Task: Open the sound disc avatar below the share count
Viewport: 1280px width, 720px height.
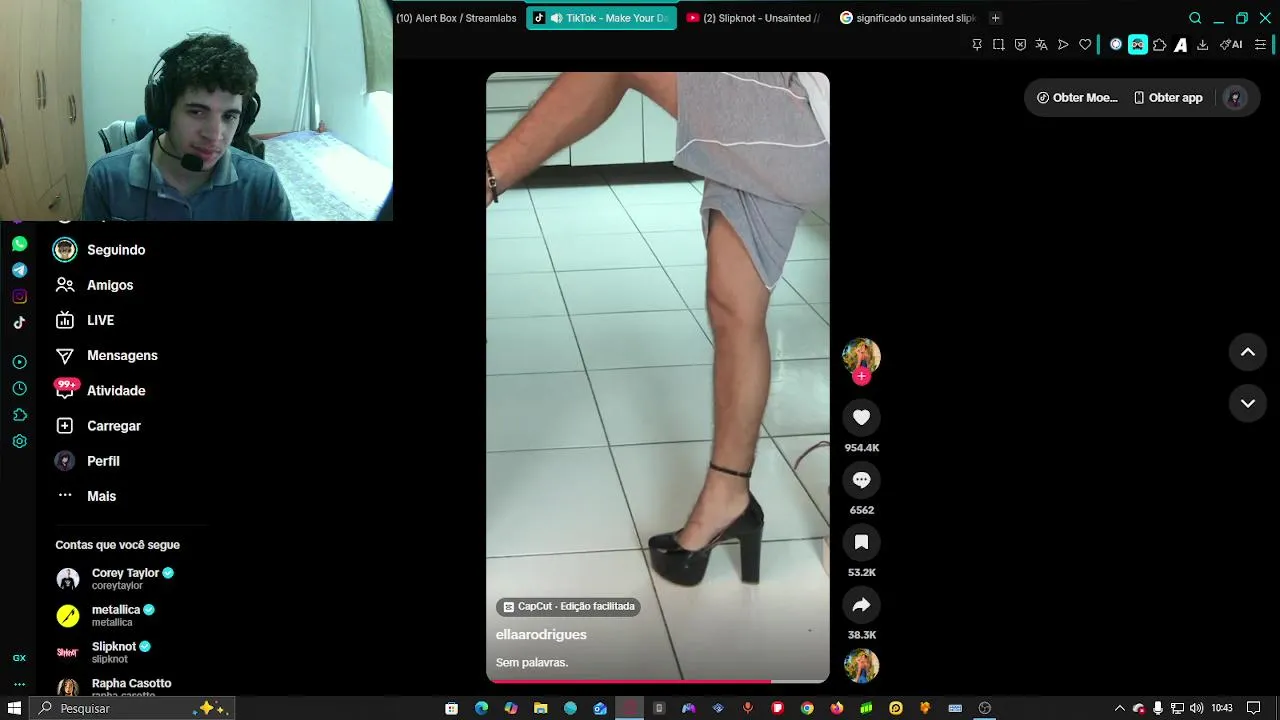Action: tap(861, 666)
